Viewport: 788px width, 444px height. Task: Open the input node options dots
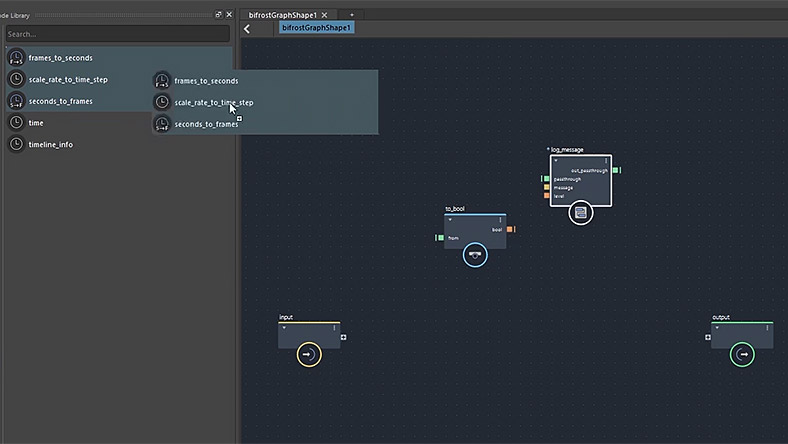[334, 328]
